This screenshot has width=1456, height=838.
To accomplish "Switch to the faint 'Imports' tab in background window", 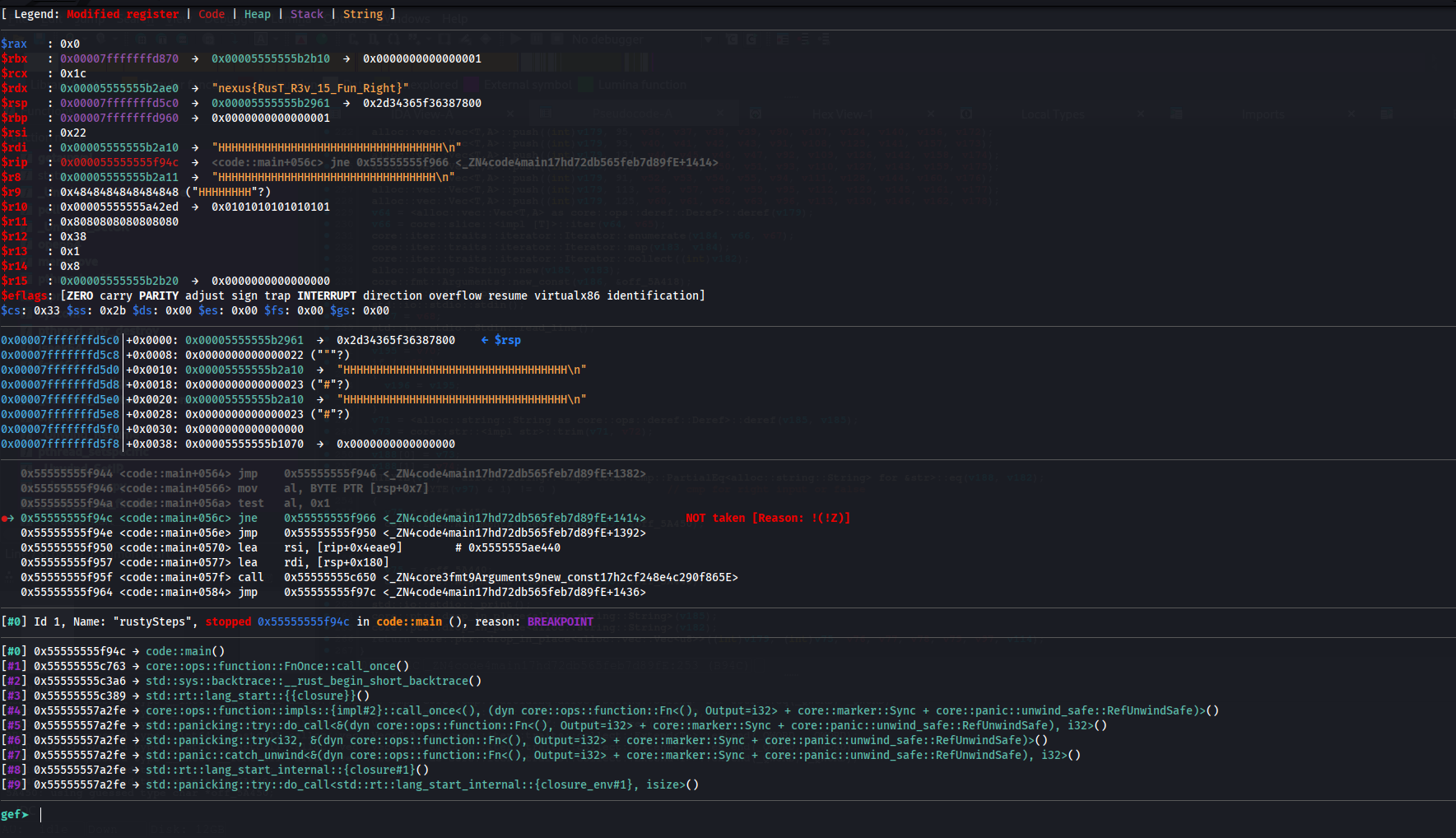I will click(1263, 114).
